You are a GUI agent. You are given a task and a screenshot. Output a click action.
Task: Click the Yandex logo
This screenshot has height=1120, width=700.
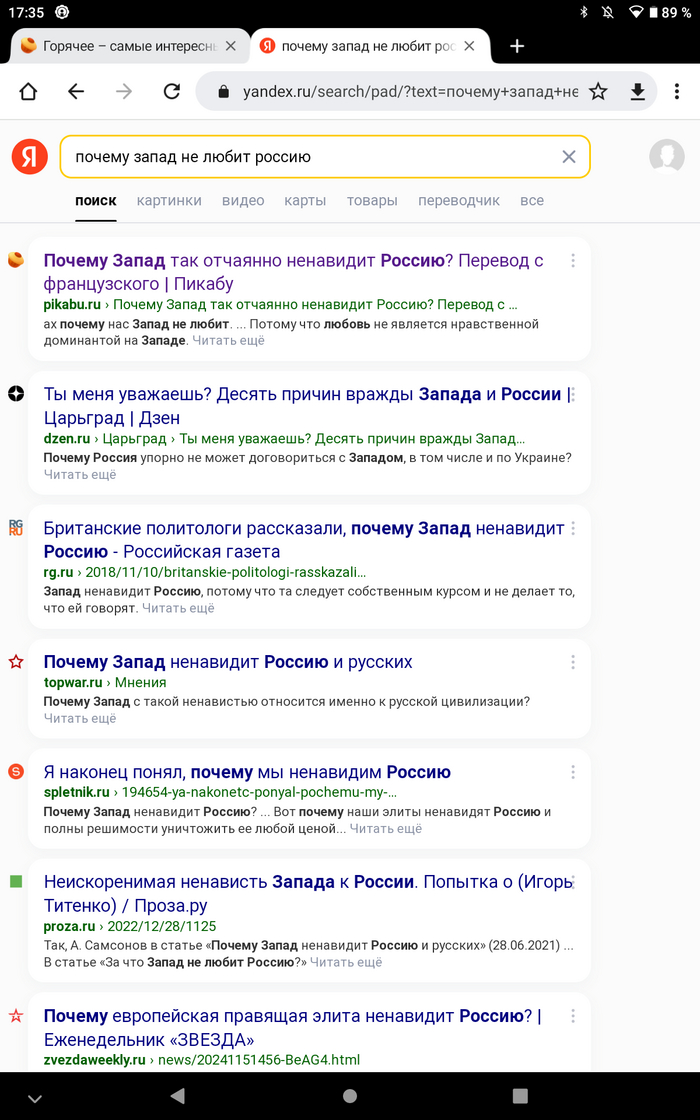(x=29, y=156)
